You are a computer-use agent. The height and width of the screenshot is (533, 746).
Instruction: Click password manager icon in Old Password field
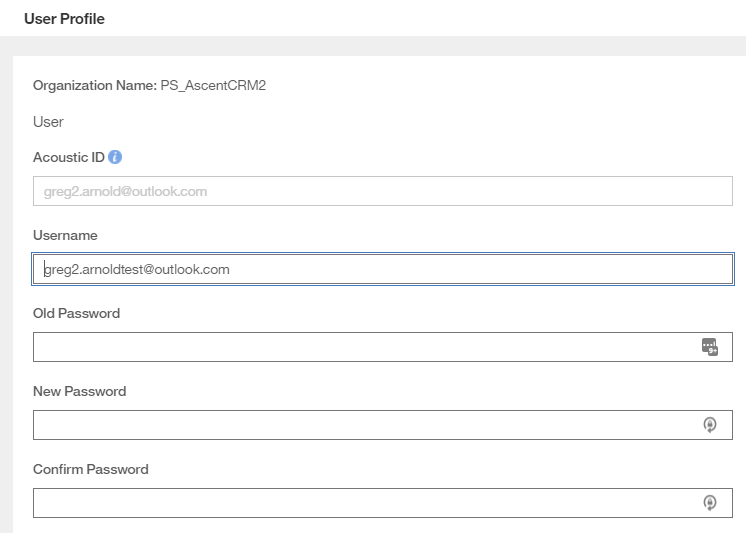710,347
